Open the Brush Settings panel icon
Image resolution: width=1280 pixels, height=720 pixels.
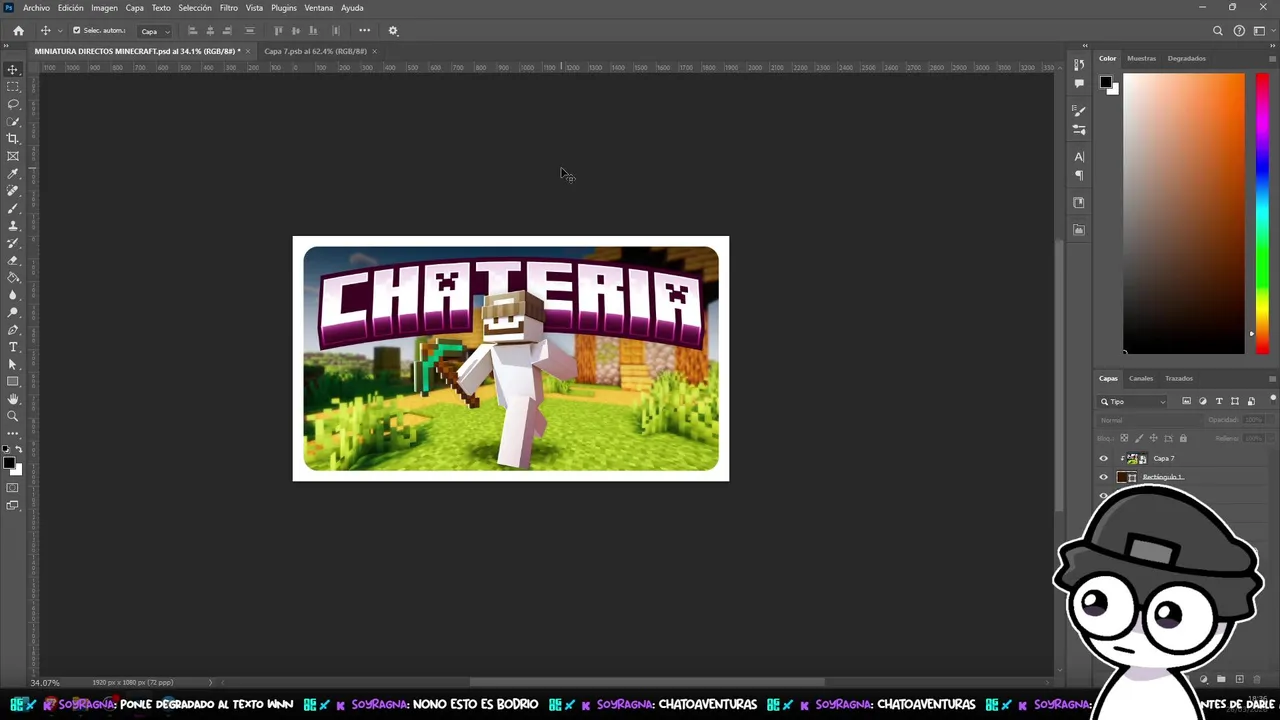(x=1079, y=111)
